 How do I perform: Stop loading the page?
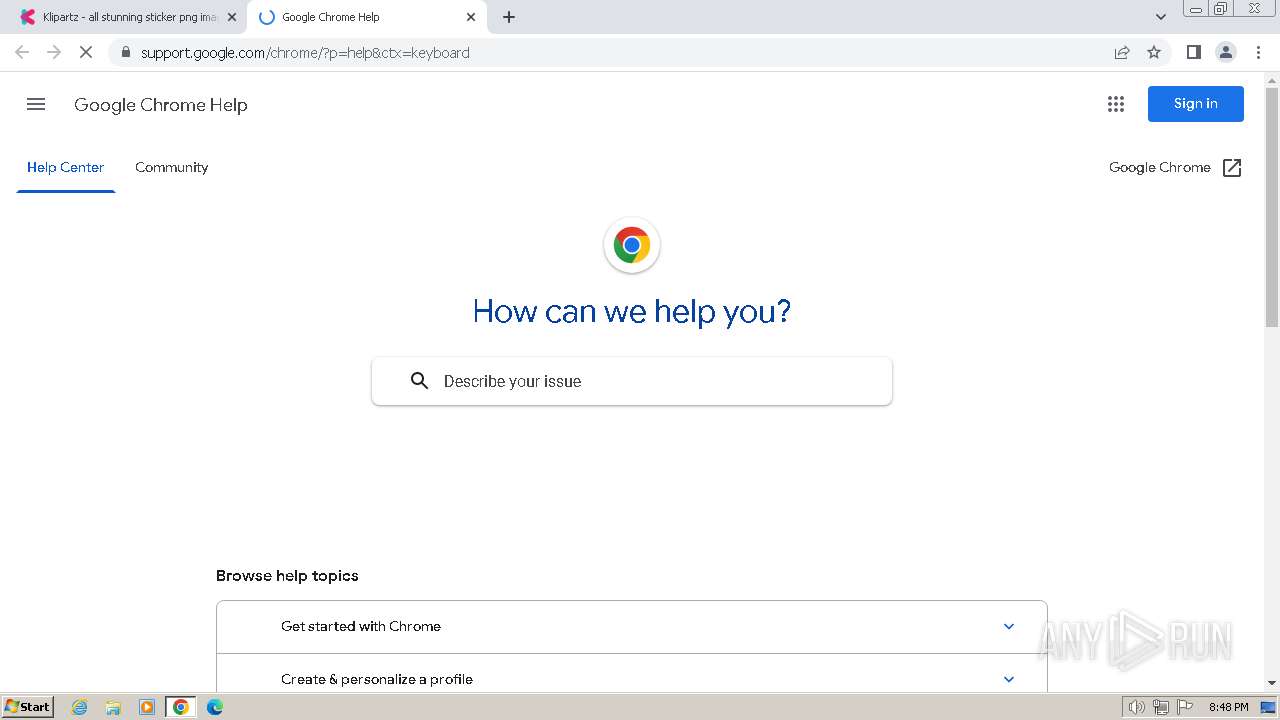pyautogui.click(x=86, y=53)
